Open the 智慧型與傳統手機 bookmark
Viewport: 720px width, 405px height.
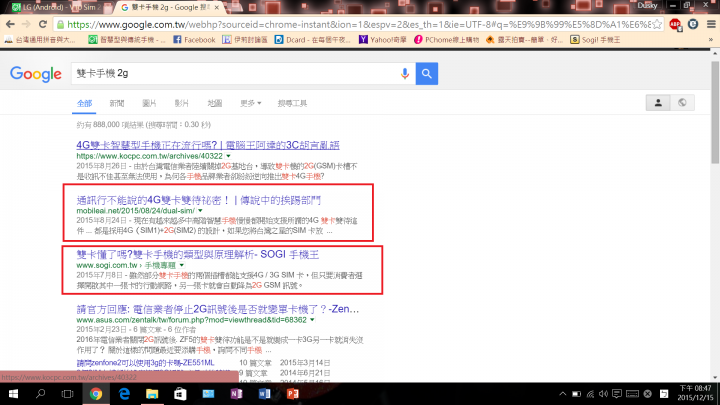tap(127, 40)
